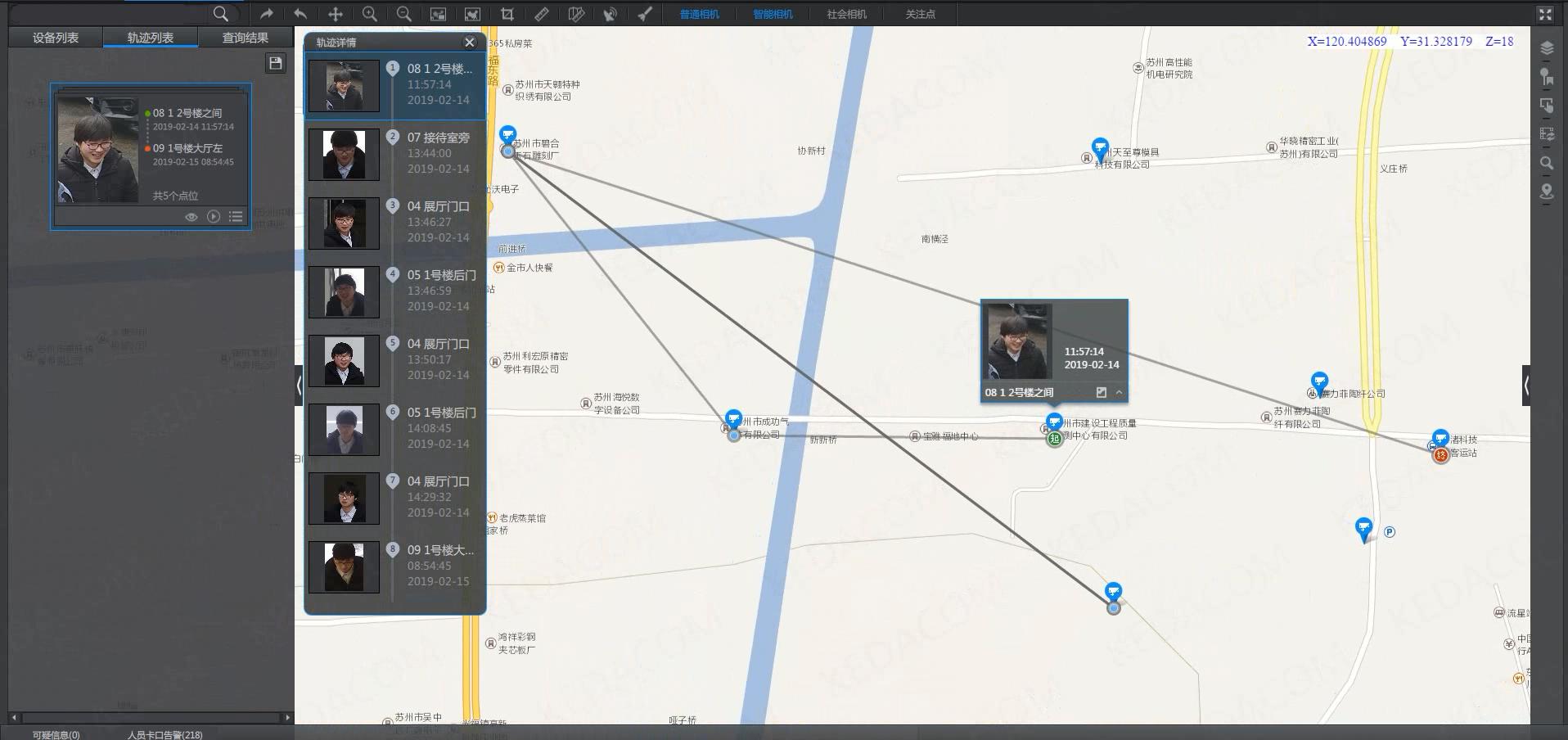Click the zoom out magnifier icon
The image size is (1568, 740).
click(404, 14)
